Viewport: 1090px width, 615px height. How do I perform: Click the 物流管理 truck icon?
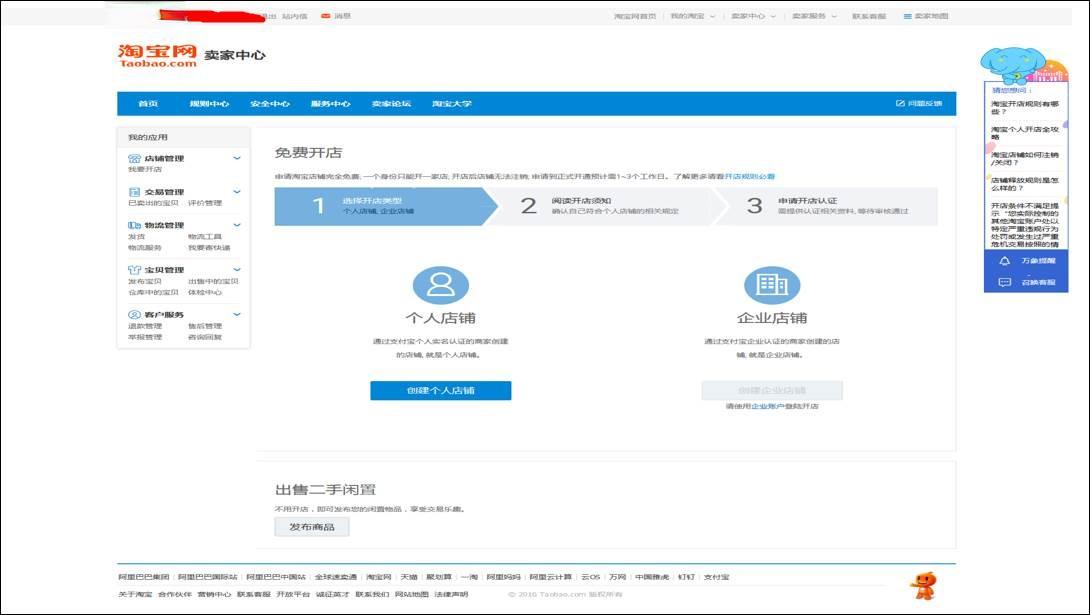coord(134,226)
